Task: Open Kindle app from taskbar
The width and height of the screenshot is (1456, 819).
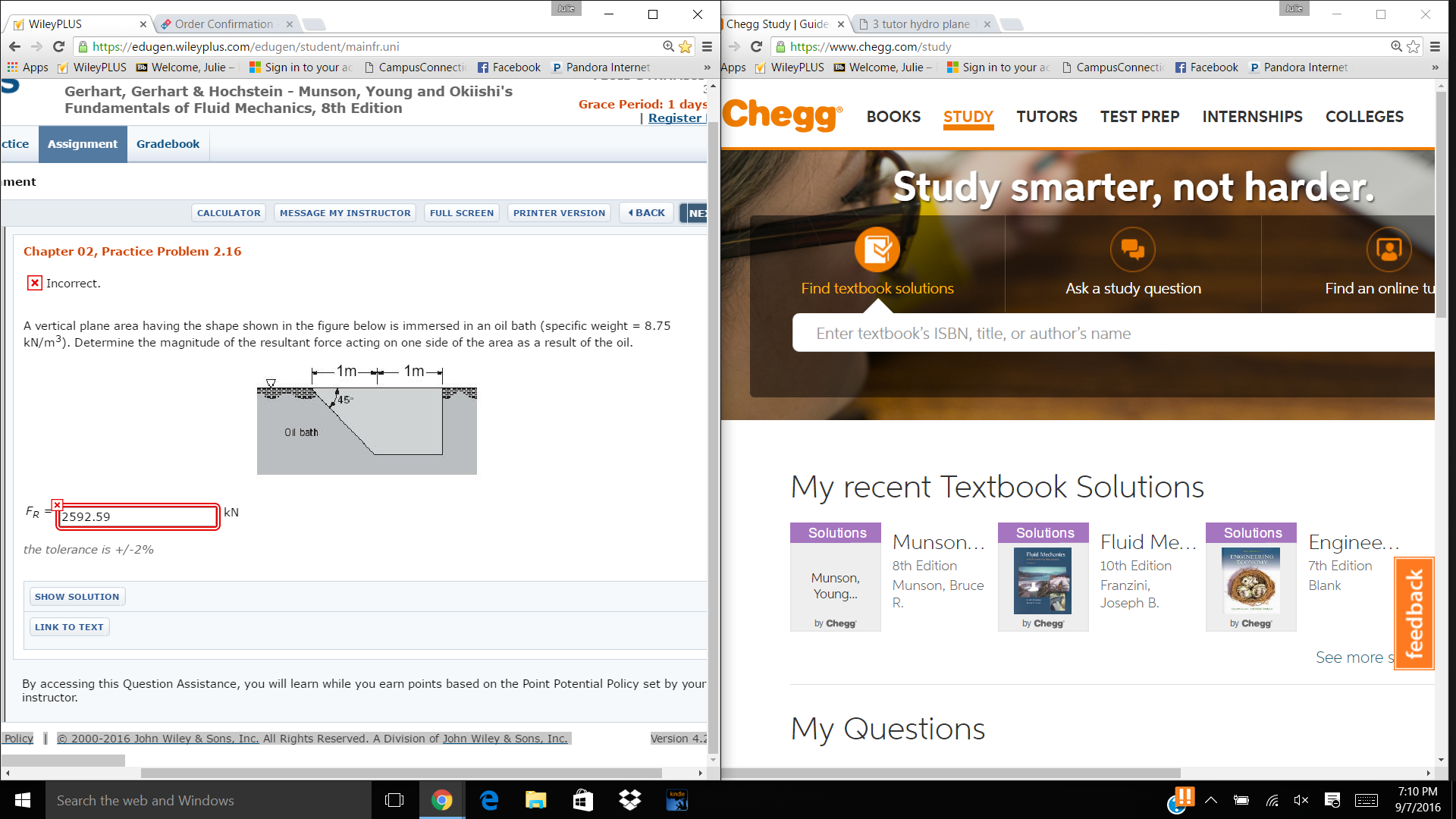Action: 677,800
